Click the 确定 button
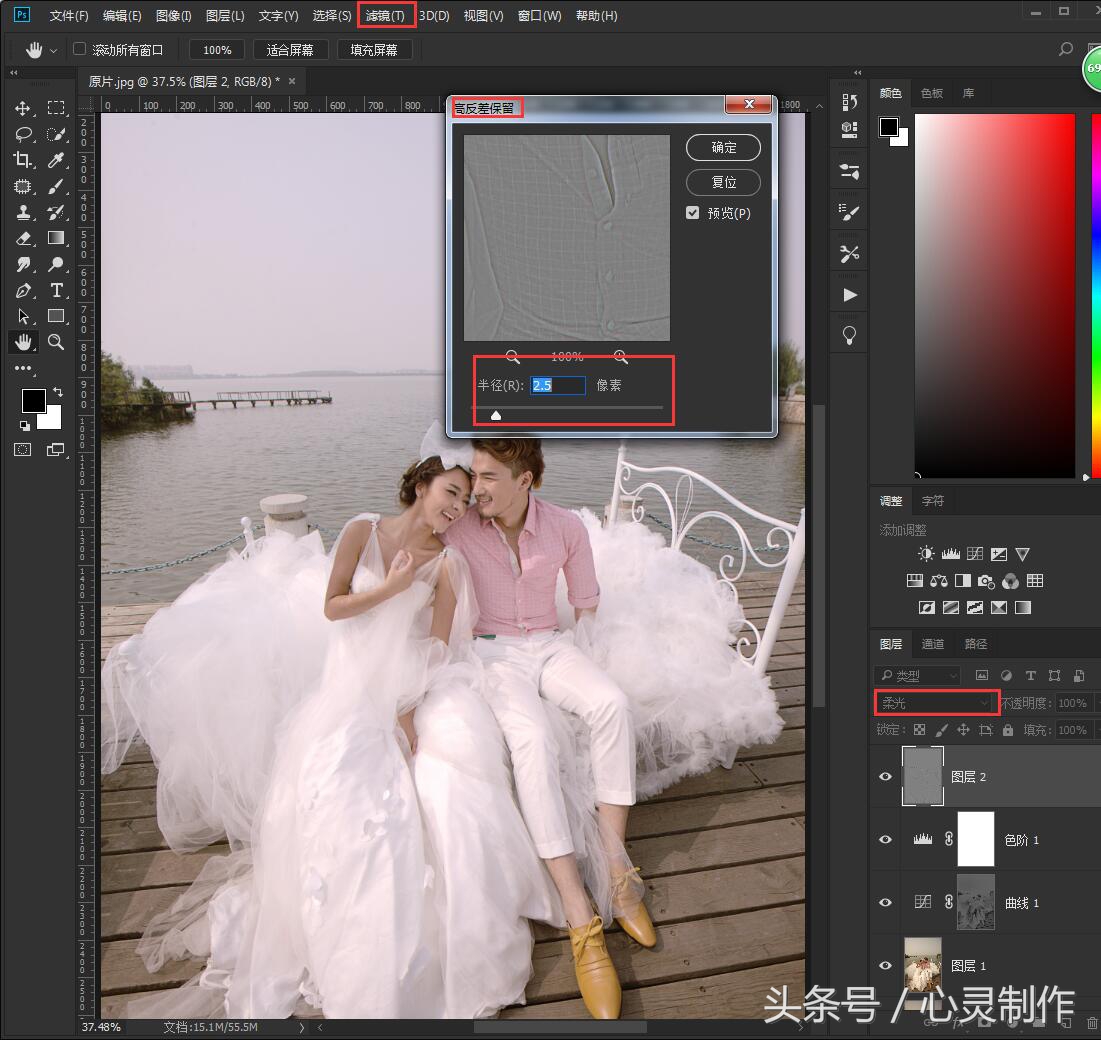The height and width of the screenshot is (1040, 1101). (x=723, y=148)
